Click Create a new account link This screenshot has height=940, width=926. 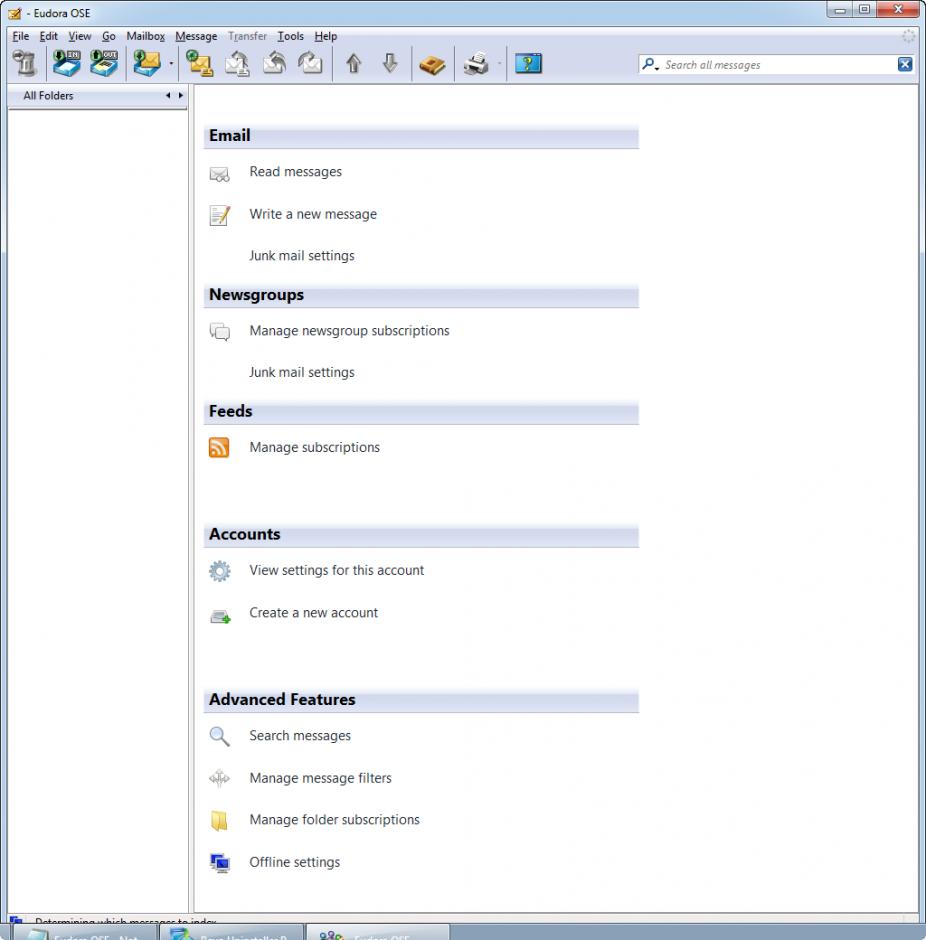[x=313, y=613]
